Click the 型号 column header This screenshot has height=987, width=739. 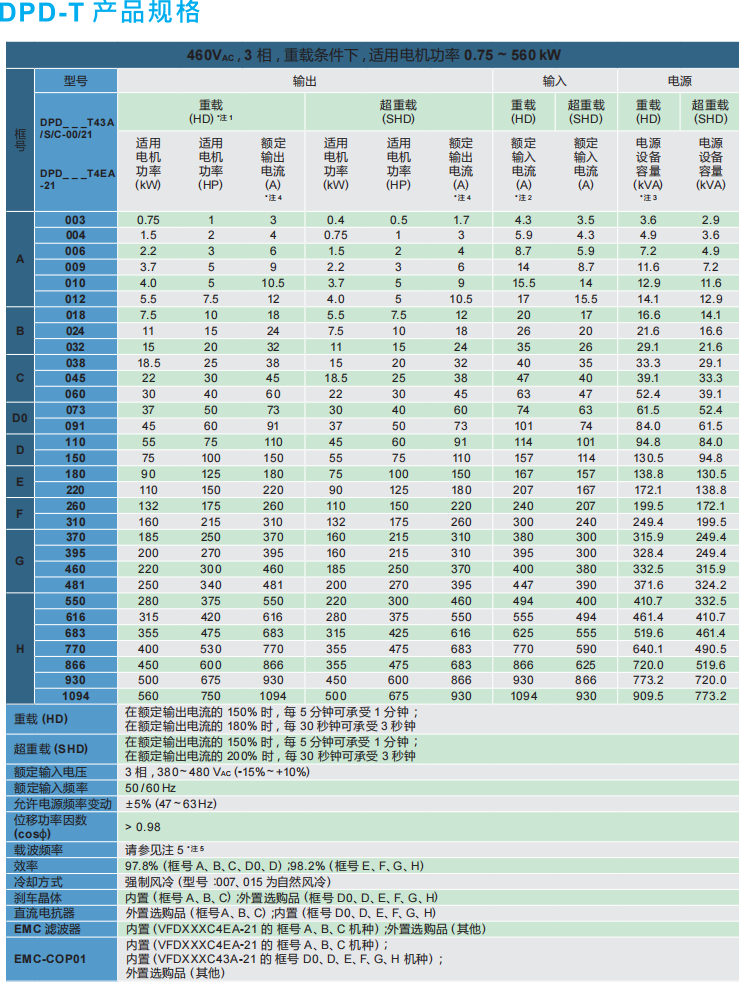click(x=76, y=81)
